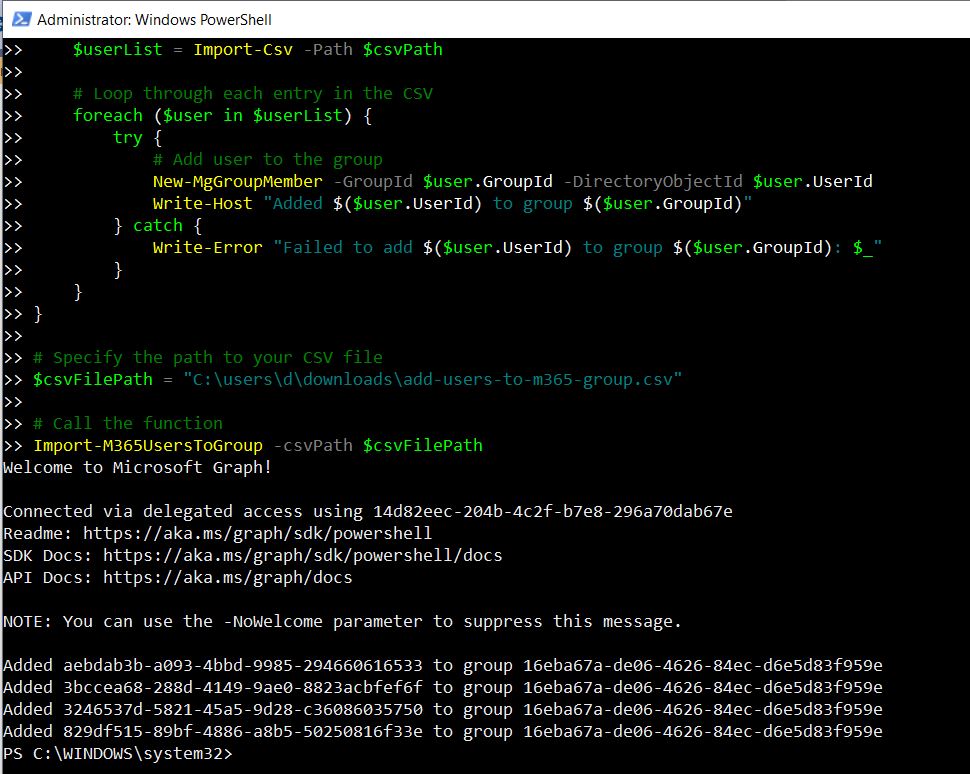The width and height of the screenshot is (970, 774).
Task: Click the foreach keyword in the loop
Action: [x=108, y=115]
